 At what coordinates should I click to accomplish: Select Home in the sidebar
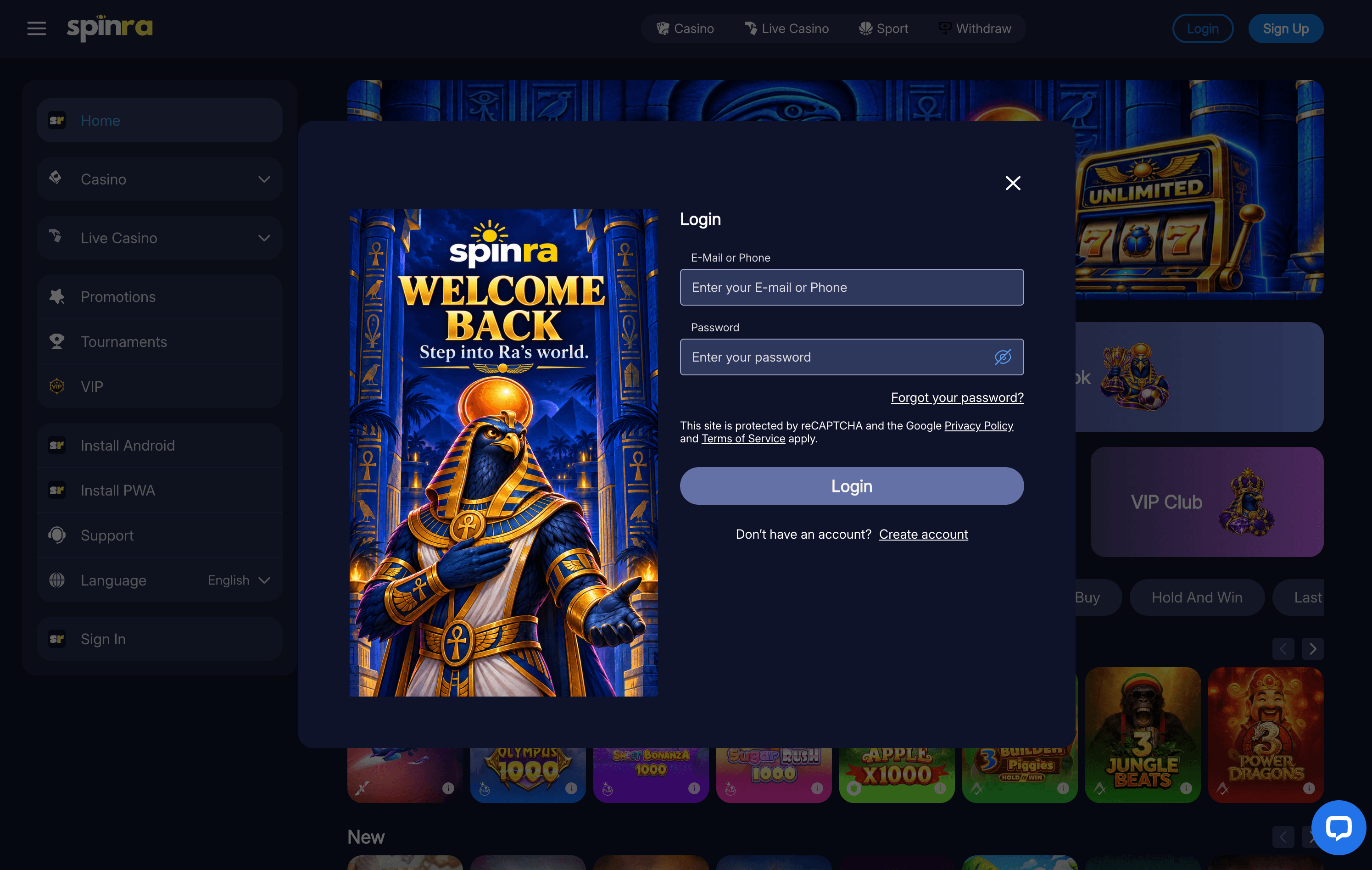(160, 120)
